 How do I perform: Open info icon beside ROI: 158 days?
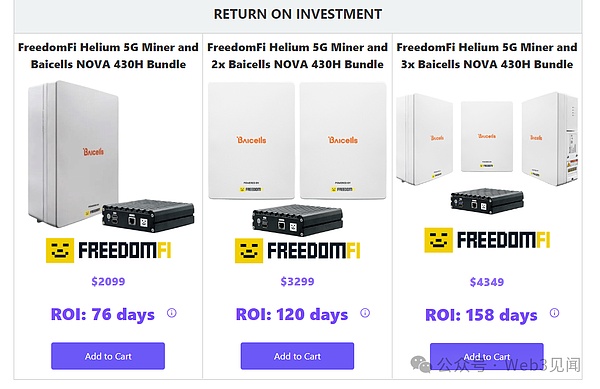pos(554,313)
